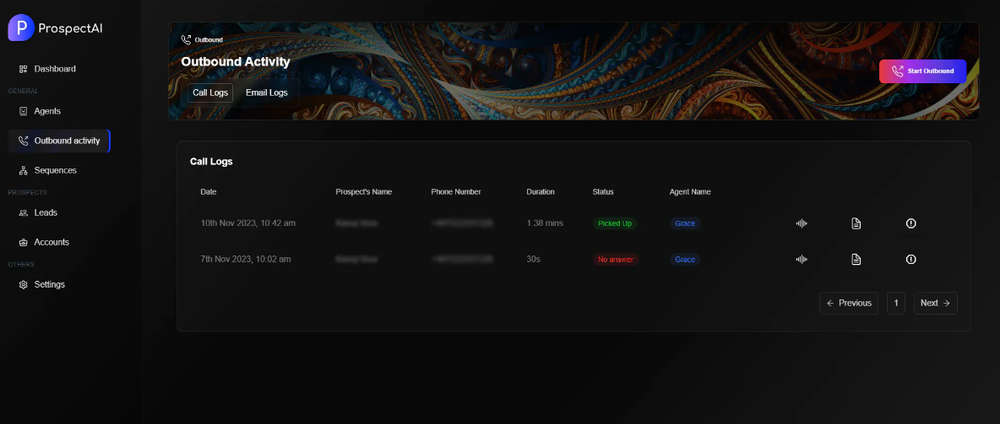Viewport: 1000px width, 424px height.
Task: Click the Outbound activity phone icon
Action: [x=23, y=141]
